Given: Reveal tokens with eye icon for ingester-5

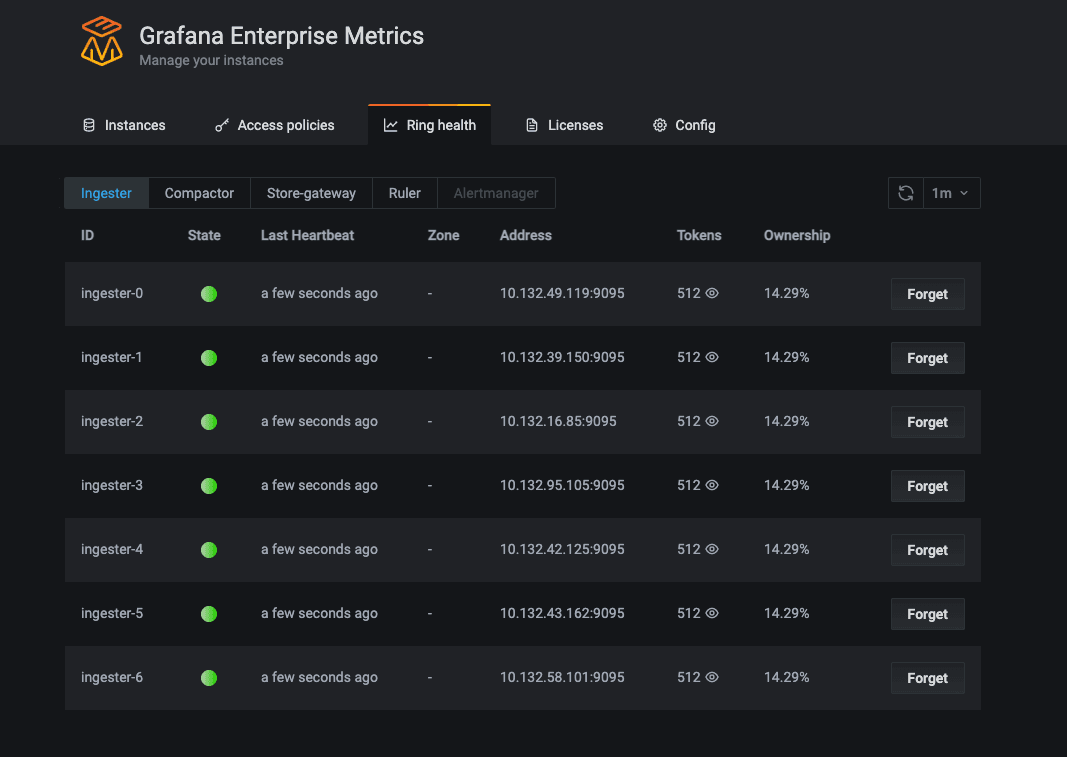Looking at the screenshot, I should pyautogui.click(x=712, y=614).
